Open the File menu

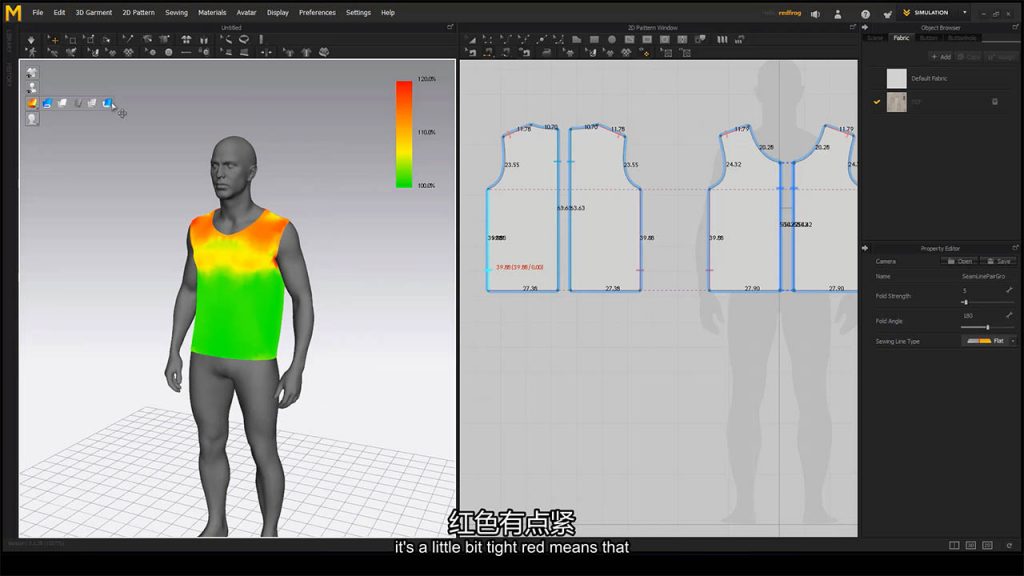pyautogui.click(x=38, y=12)
